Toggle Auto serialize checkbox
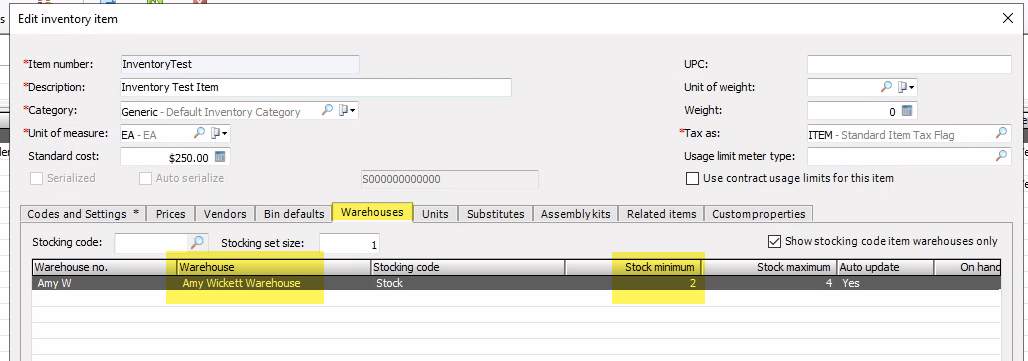This screenshot has height=361, width=1028. pos(145,178)
